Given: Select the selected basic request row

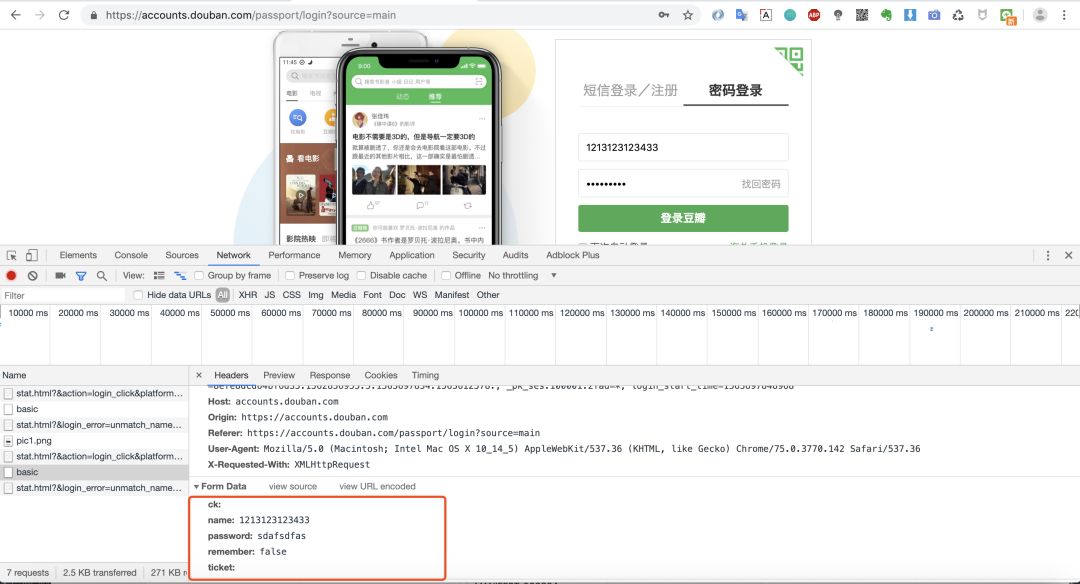Looking at the screenshot, I should tap(94, 472).
